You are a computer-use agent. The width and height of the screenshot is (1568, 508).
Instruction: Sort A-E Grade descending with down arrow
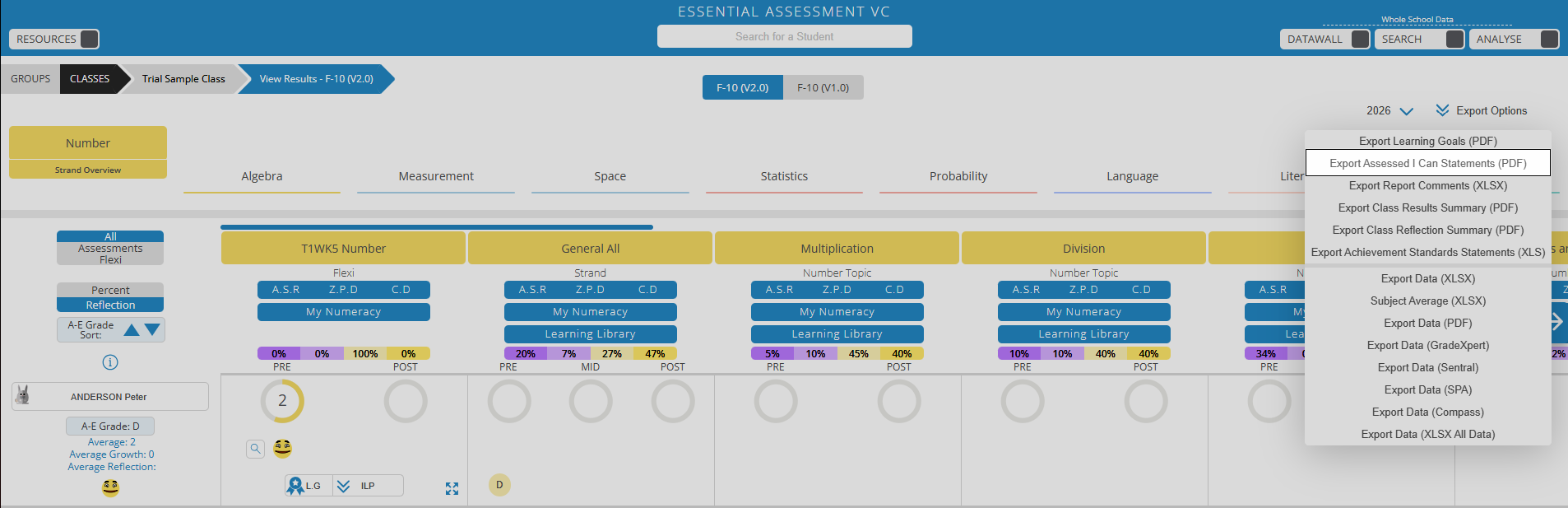152,330
